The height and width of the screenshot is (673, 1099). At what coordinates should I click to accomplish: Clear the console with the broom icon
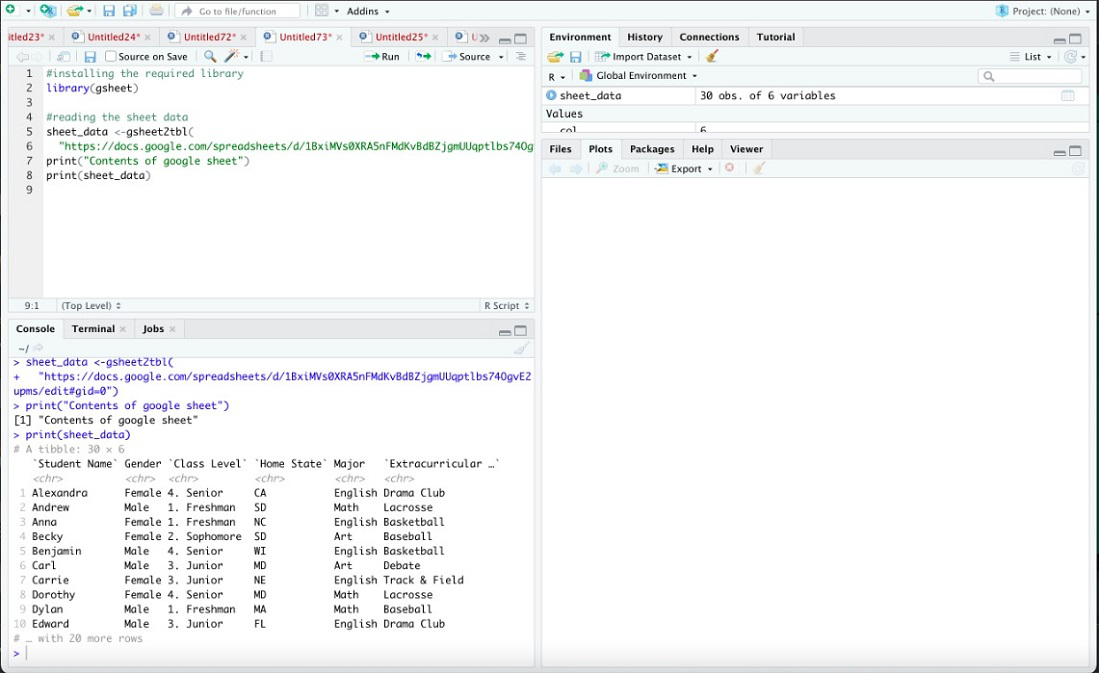tap(521, 348)
